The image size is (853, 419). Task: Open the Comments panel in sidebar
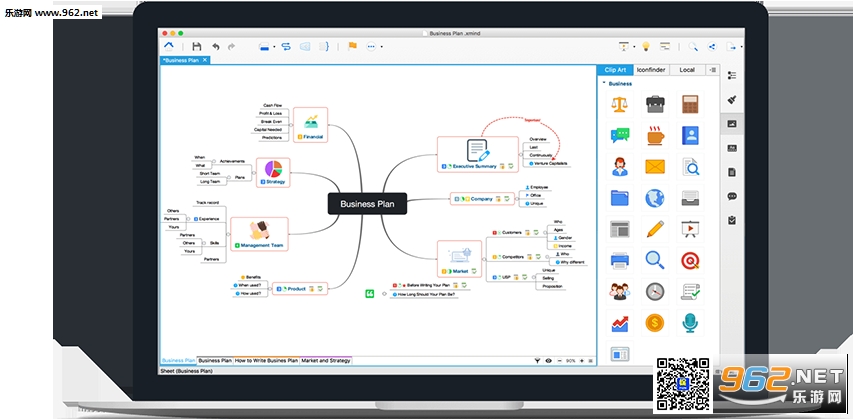[732, 196]
